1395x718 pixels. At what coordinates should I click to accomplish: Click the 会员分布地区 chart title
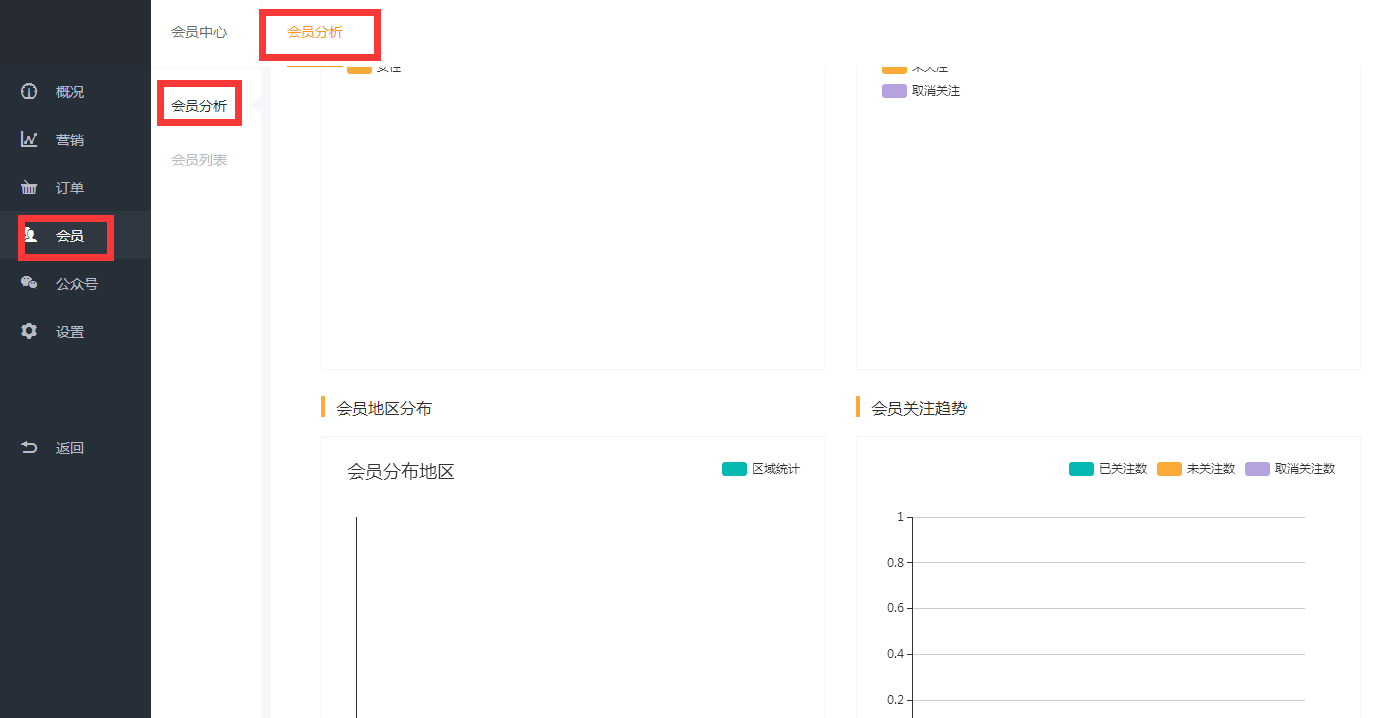(400, 472)
